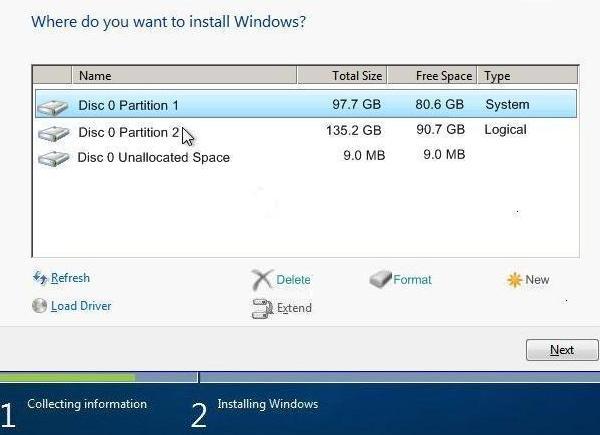Select the Disc 0 Partition 1 row
This screenshot has height=435, width=600.
click(306, 104)
